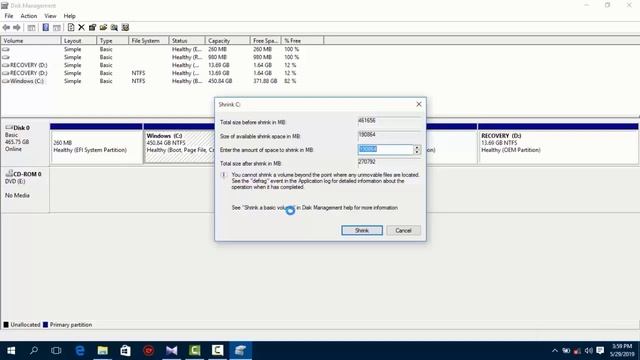The image size is (640, 360).
Task: Click the blue Primary partition legend swatch
Action: (x=45, y=325)
